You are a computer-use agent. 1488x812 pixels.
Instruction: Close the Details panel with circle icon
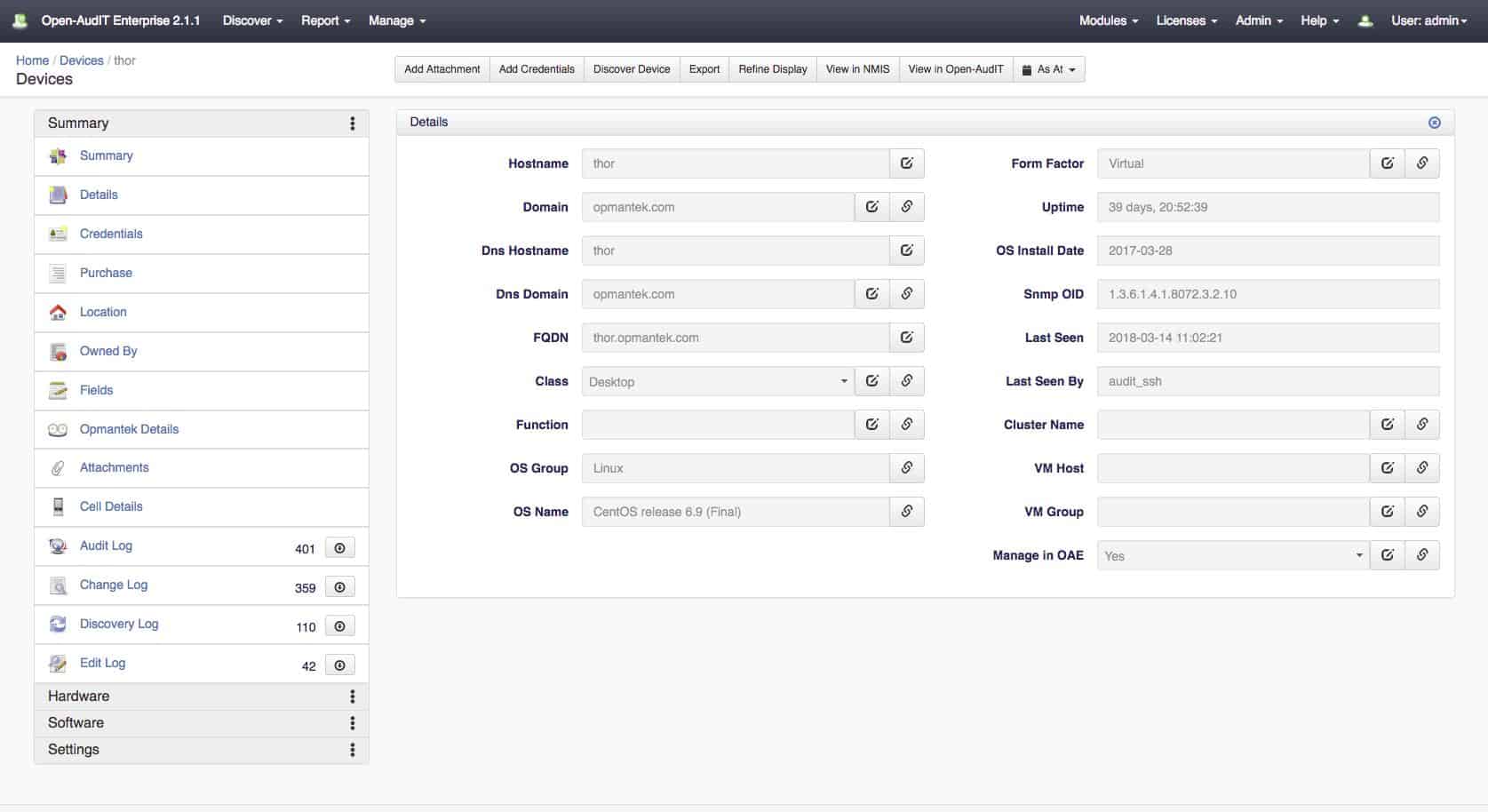click(x=1434, y=123)
